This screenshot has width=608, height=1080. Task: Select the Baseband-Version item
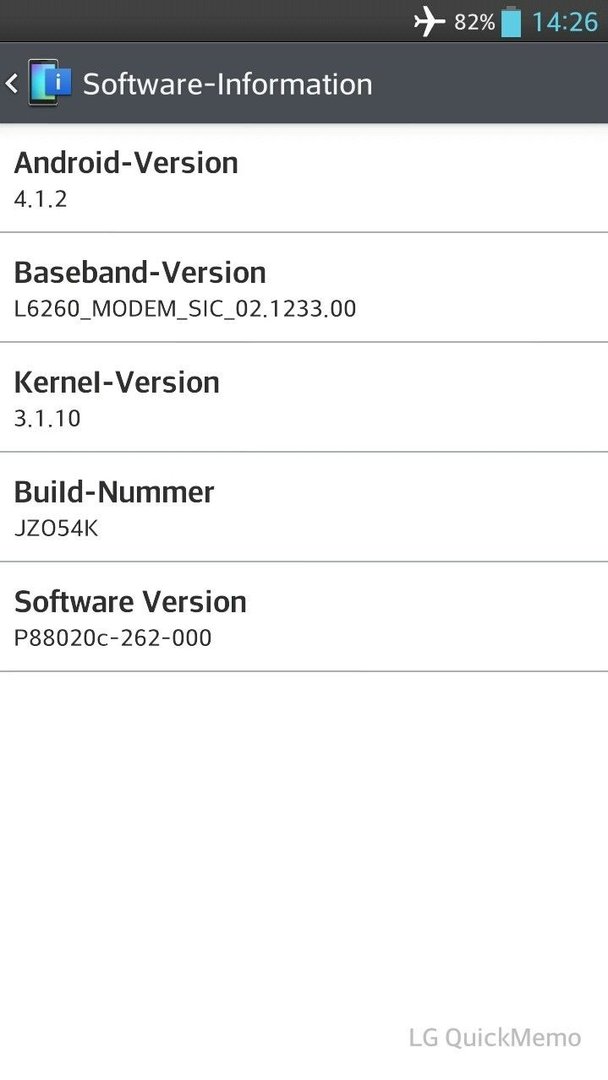(304, 288)
